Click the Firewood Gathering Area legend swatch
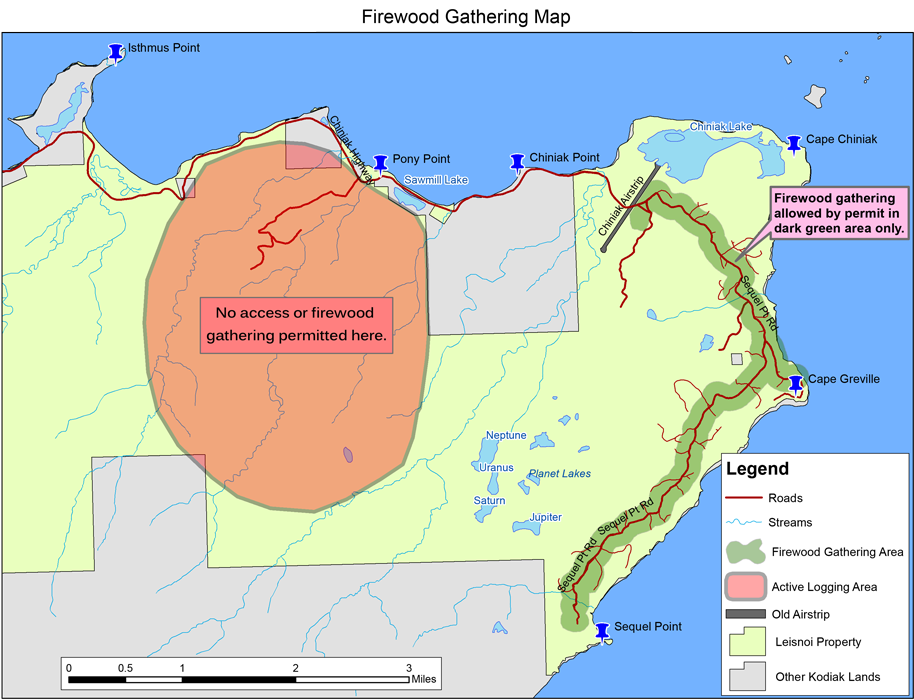Image resolution: width=914 pixels, height=700 pixels. 746,552
